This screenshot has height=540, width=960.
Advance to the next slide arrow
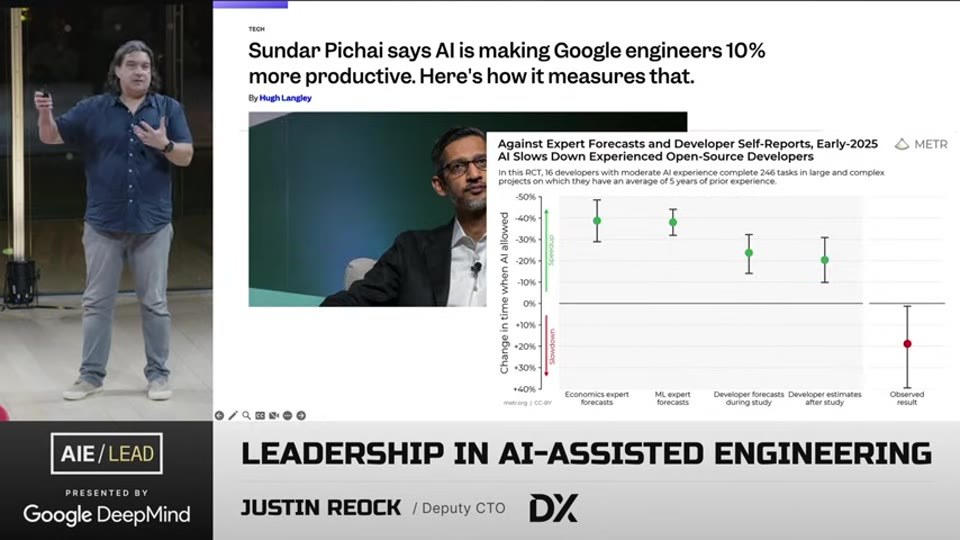(x=301, y=416)
